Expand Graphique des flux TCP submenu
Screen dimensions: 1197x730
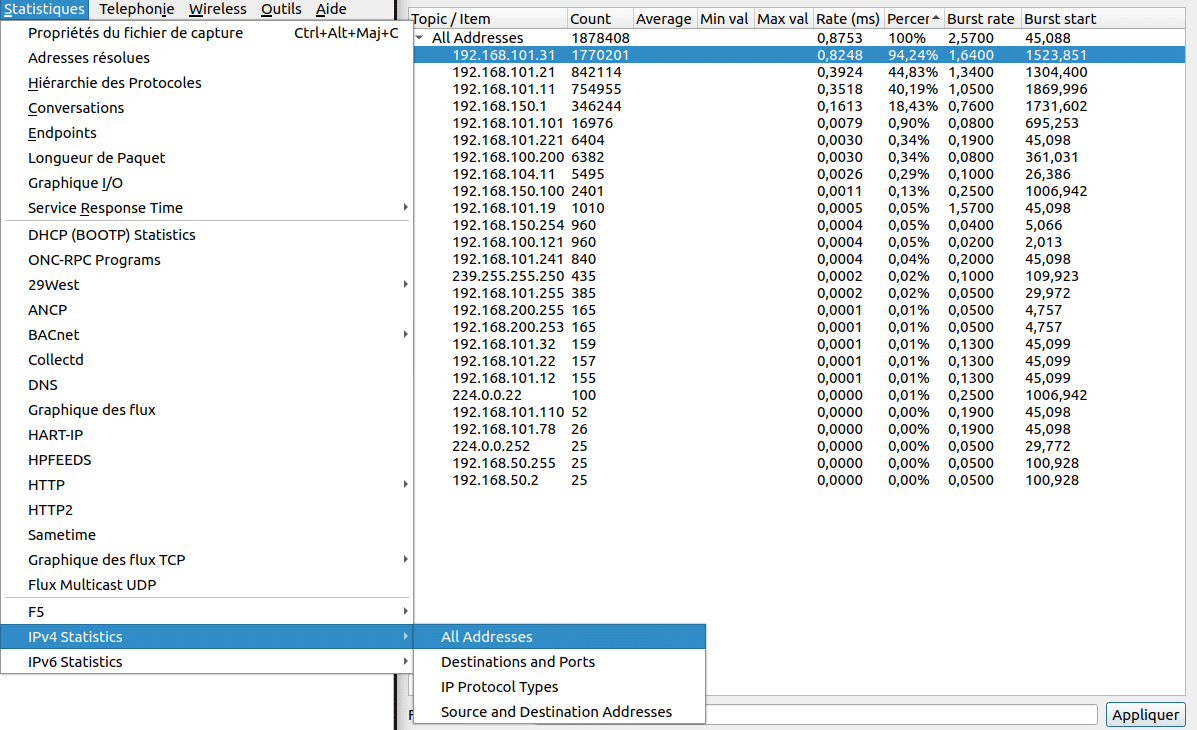tap(207, 560)
